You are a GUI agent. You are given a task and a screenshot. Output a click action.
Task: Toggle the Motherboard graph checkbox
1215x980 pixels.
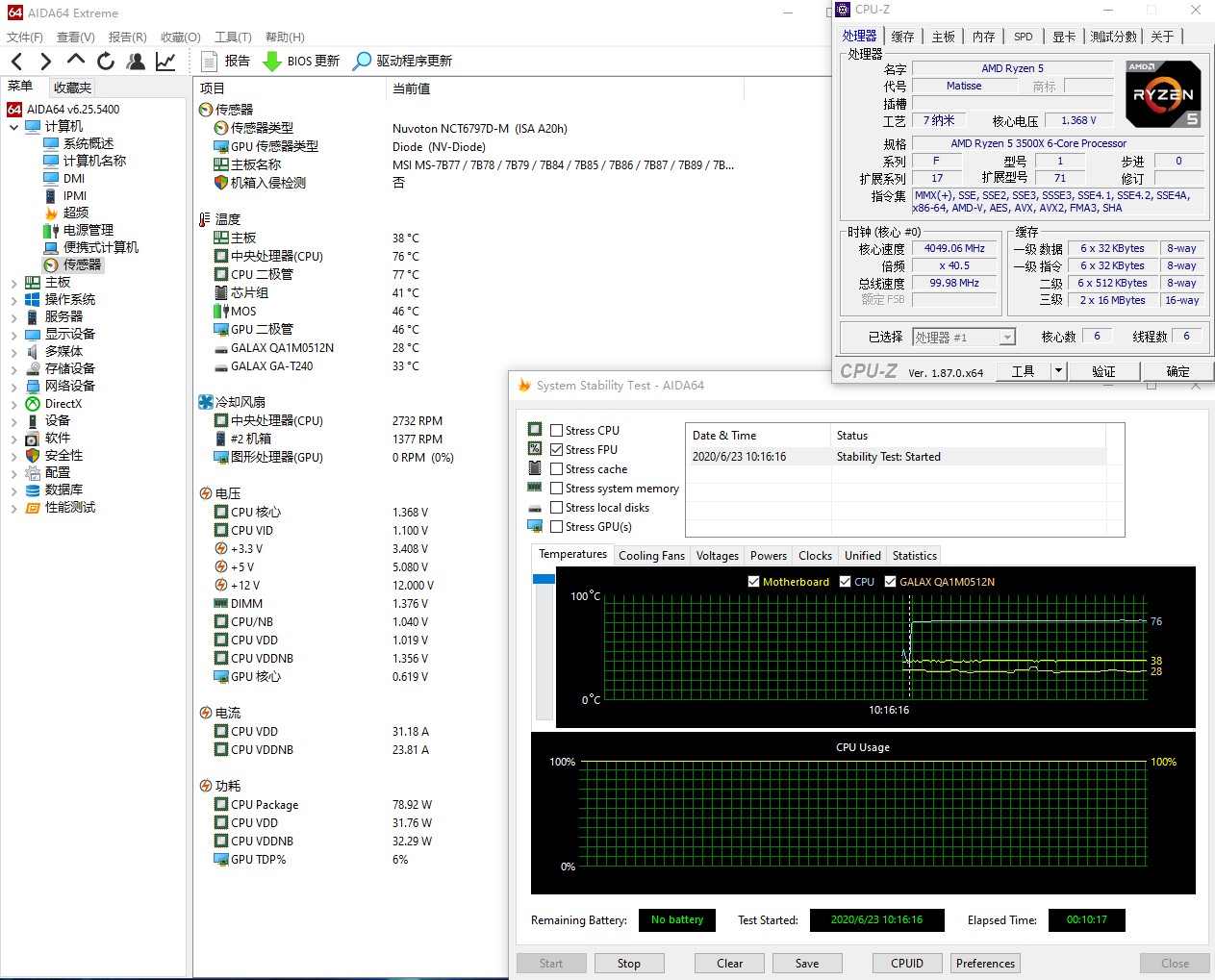click(x=753, y=581)
